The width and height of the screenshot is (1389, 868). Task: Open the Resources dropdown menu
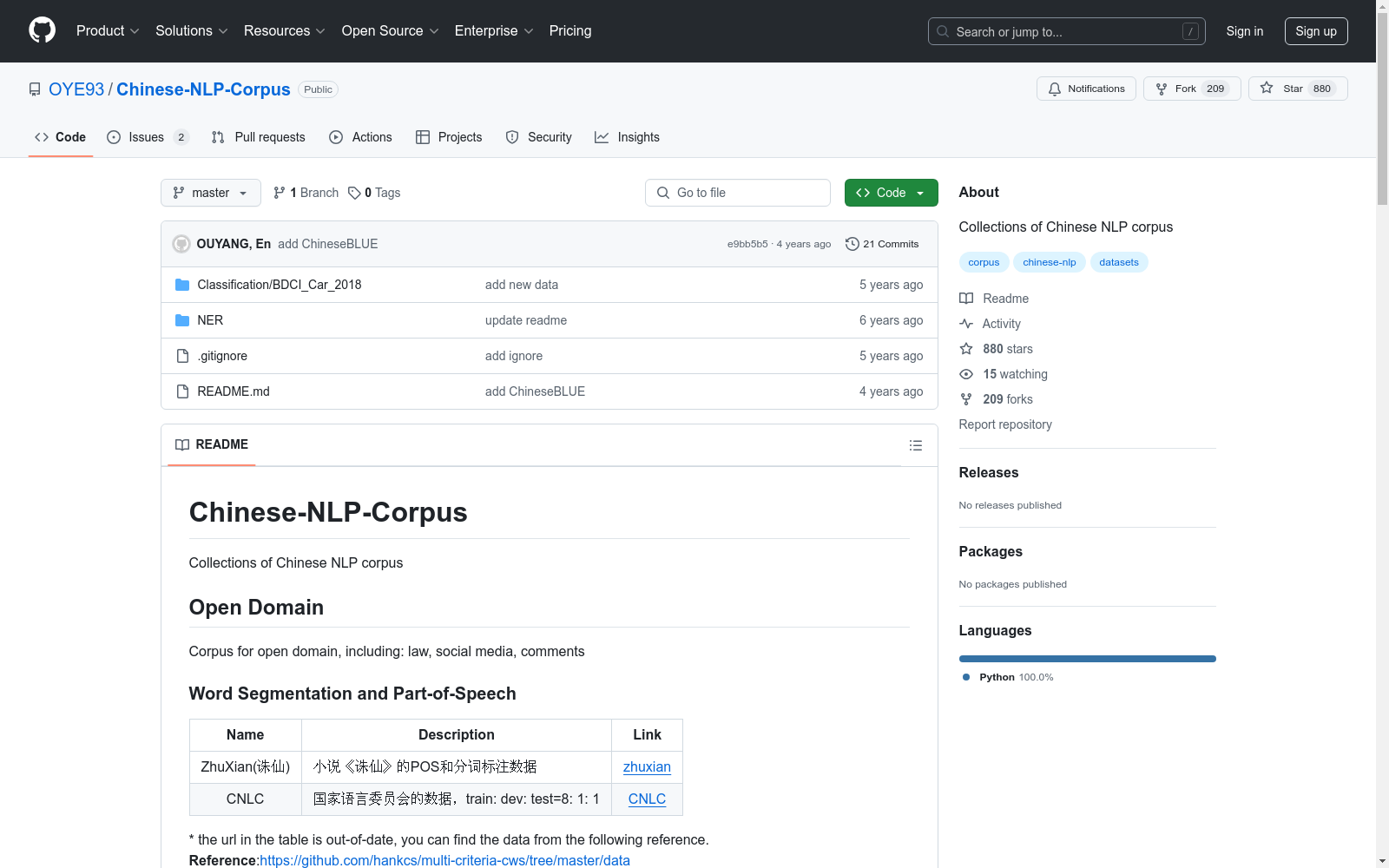[x=285, y=31]
